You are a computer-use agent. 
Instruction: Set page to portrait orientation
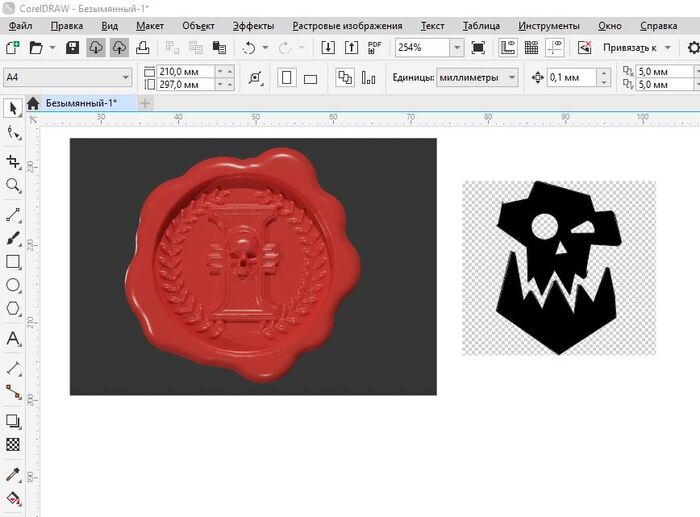pyautogui.click(x=287, y=77)
